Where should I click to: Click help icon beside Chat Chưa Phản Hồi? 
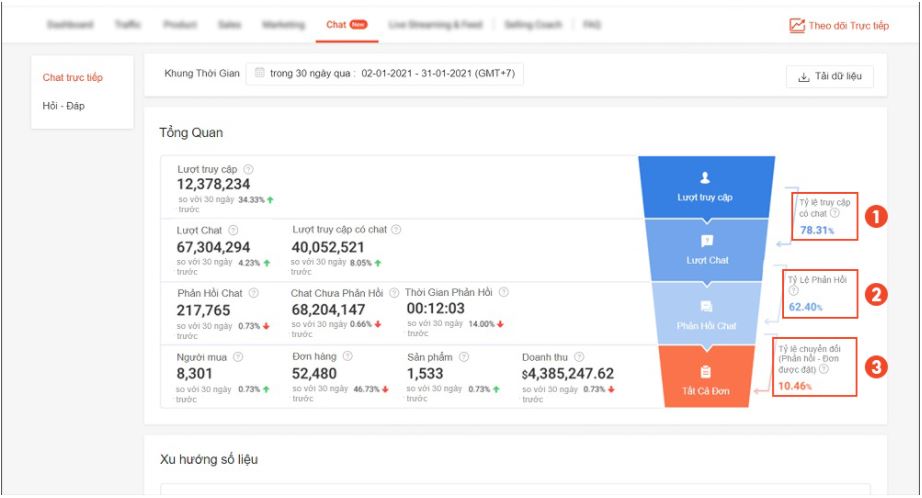click(393, 293)
